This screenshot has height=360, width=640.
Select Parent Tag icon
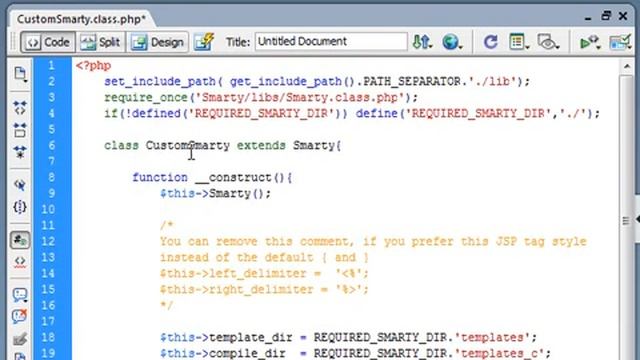pyautogui.click(x=20, y=185)
